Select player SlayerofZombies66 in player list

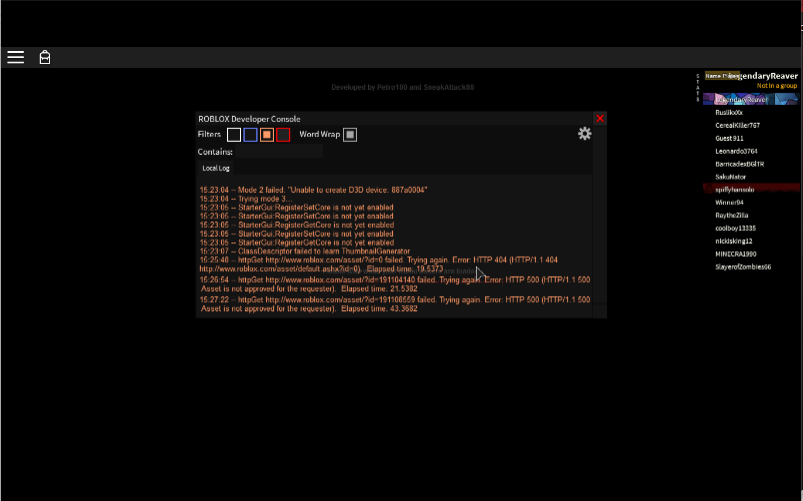click(x=743, y=266)
